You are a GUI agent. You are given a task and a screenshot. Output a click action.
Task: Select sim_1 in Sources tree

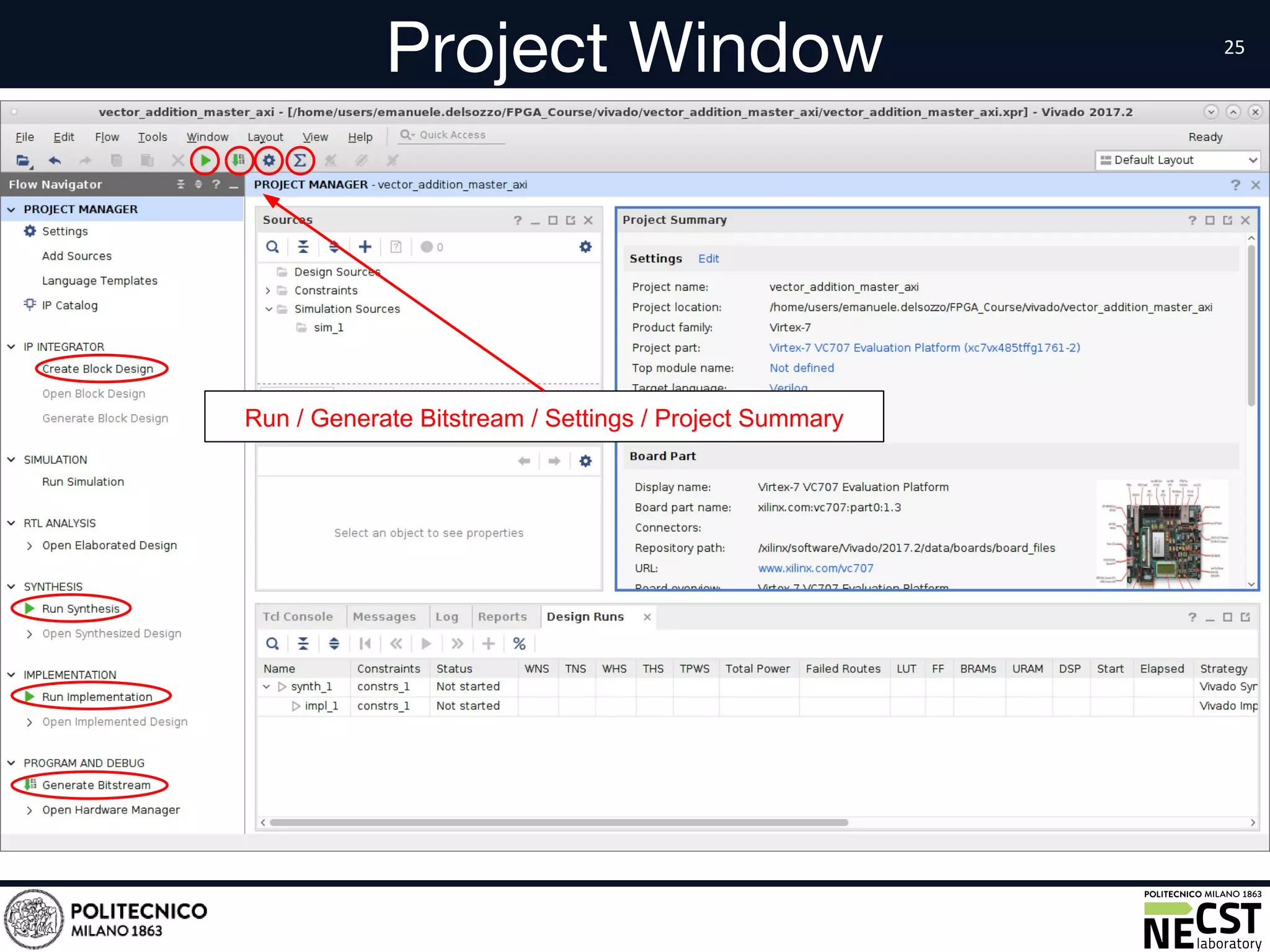click(x=329, y=327)
